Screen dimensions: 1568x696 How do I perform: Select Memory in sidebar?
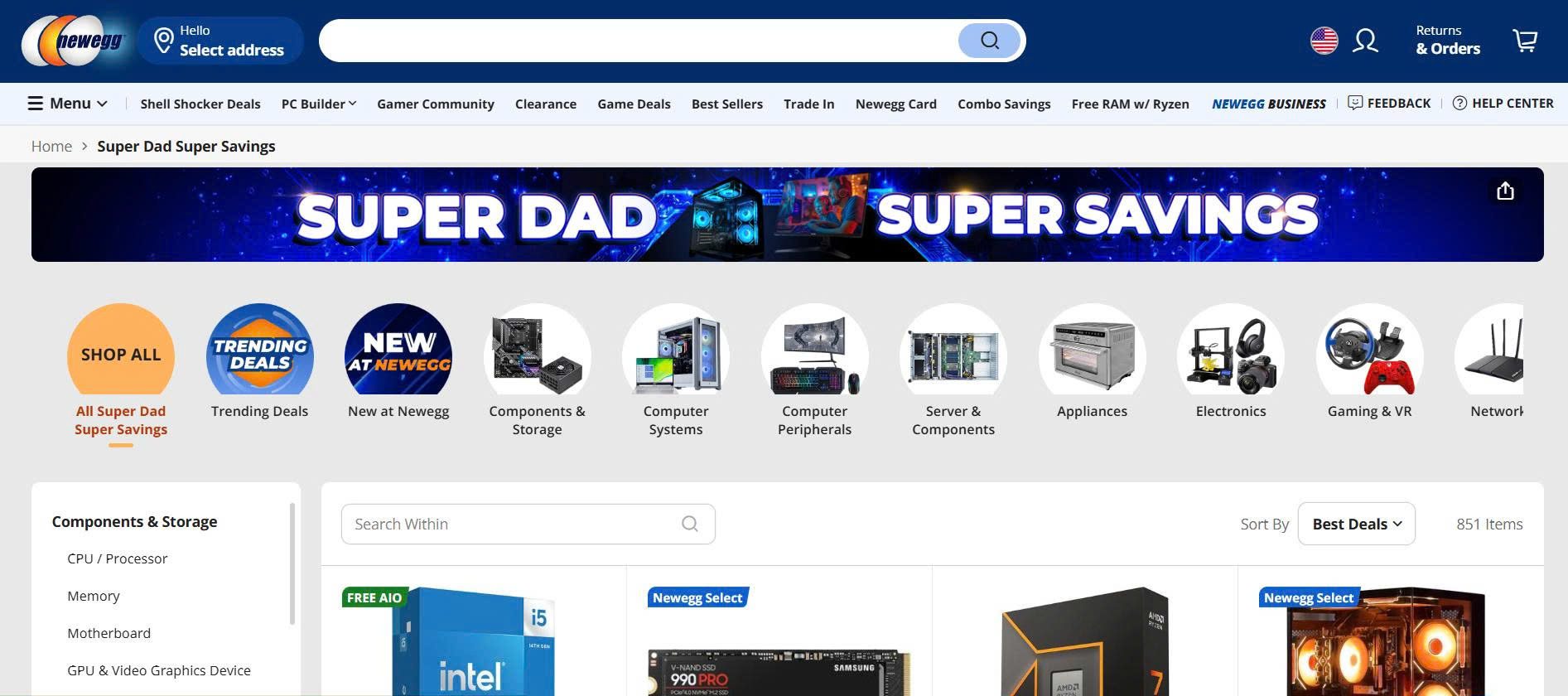(94, 596)
